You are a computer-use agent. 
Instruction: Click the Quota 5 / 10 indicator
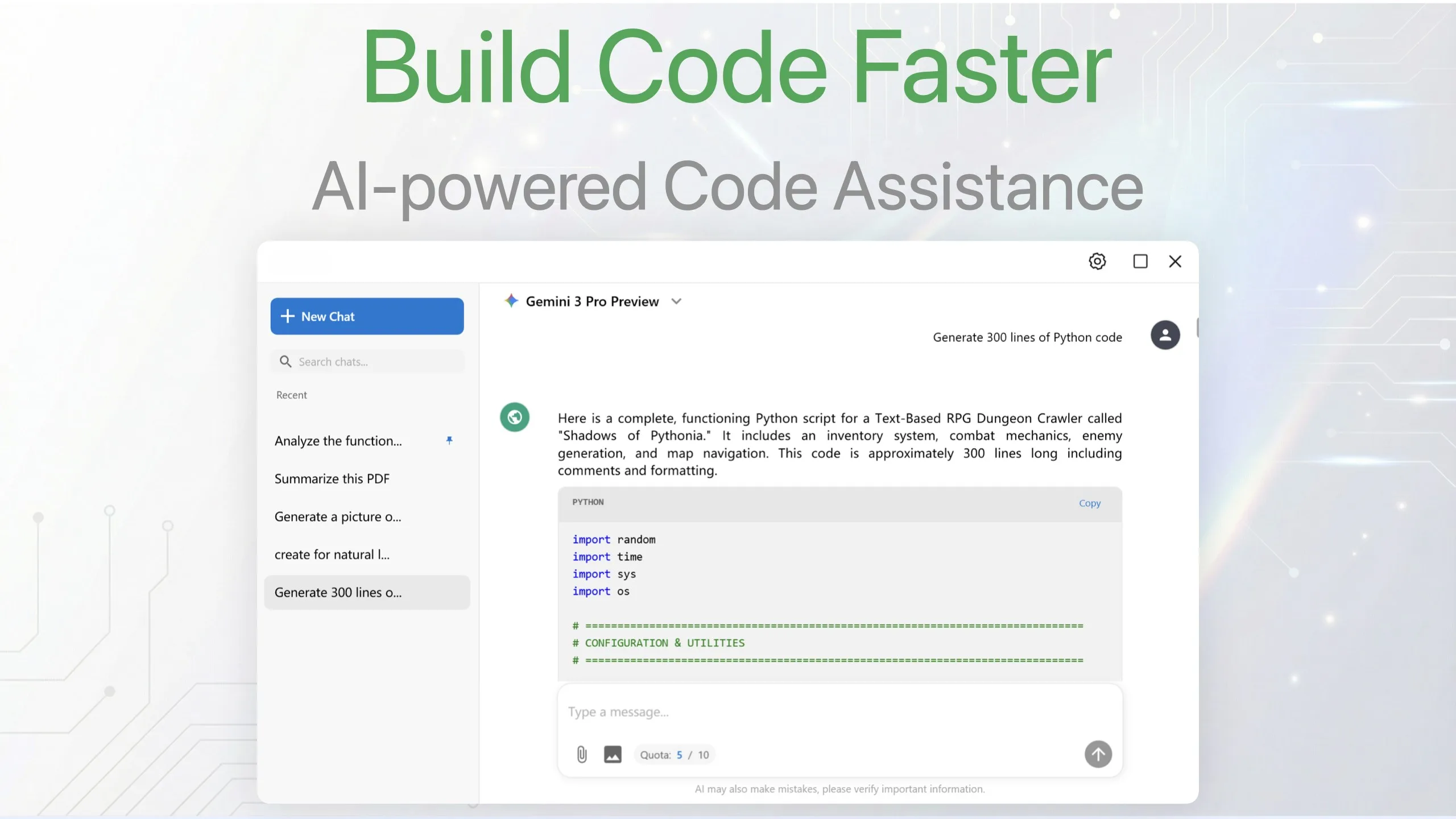(675, 755)
